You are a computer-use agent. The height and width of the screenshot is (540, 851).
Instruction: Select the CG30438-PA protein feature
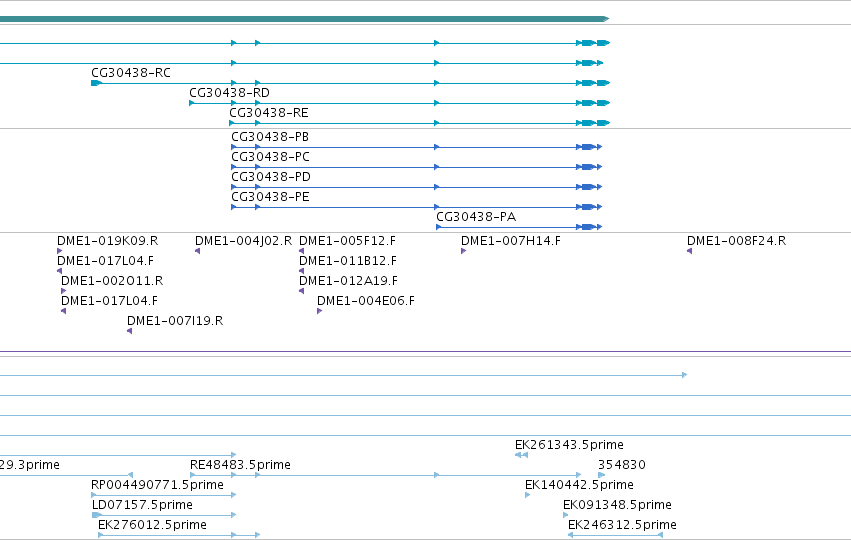point(519,227)
